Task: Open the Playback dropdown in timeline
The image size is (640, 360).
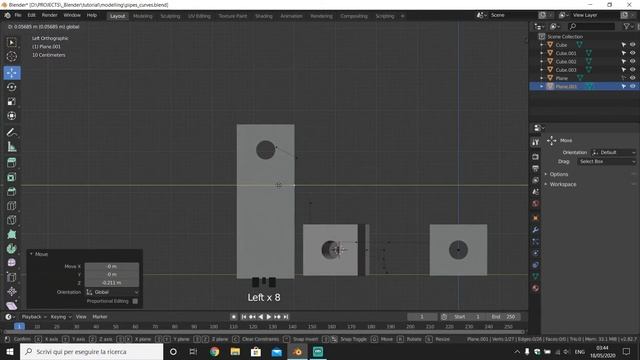Action: (x=34, y=317)
